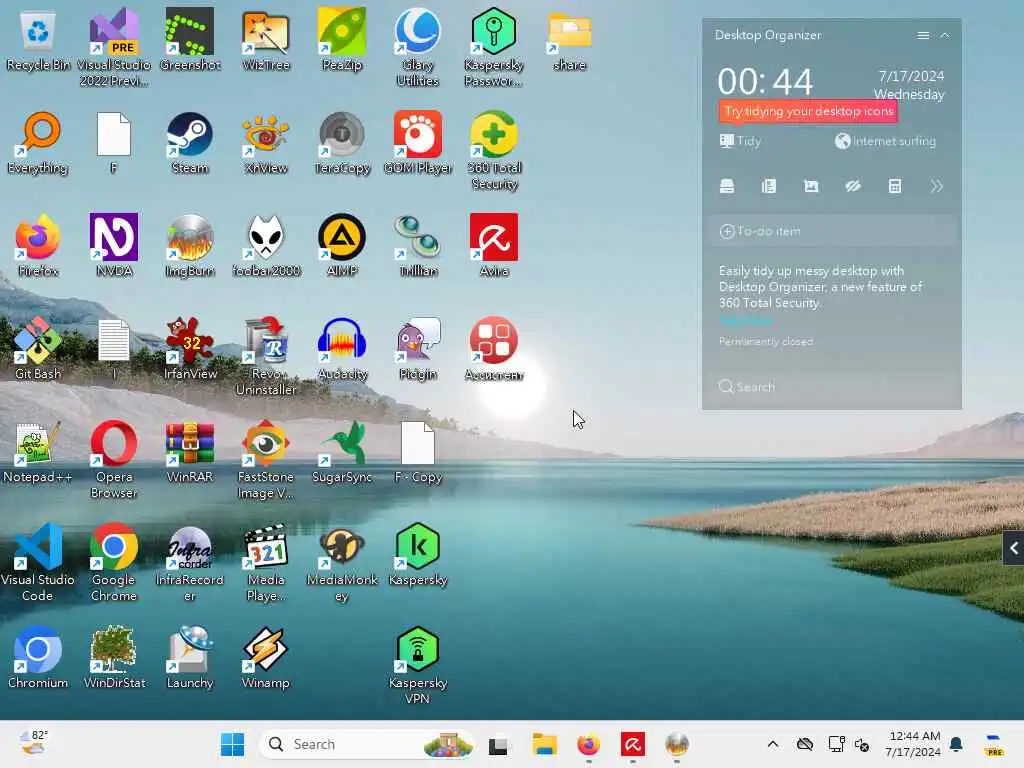Viewport: 1024px width, 768px height.
Task: Select the InfraRecorder desktop shortcut
Action: [190, 562]
